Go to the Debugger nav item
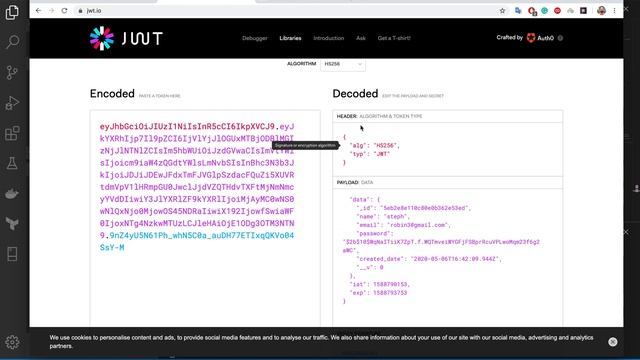This screenshot has width=640, height=360. [255, 38]
